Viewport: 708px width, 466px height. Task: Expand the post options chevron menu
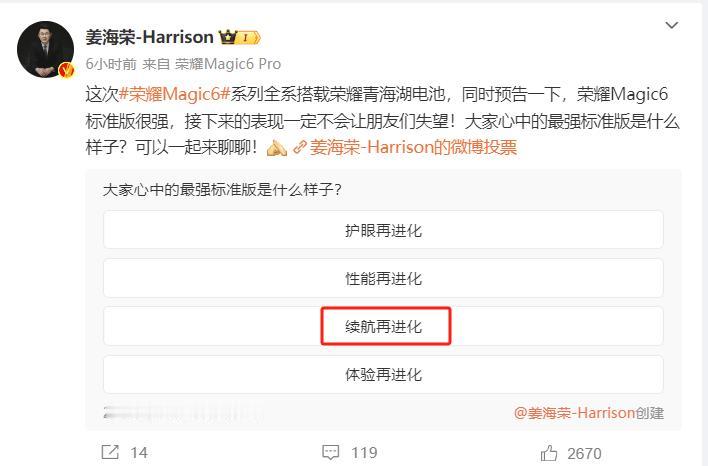(x=672, y=25)
